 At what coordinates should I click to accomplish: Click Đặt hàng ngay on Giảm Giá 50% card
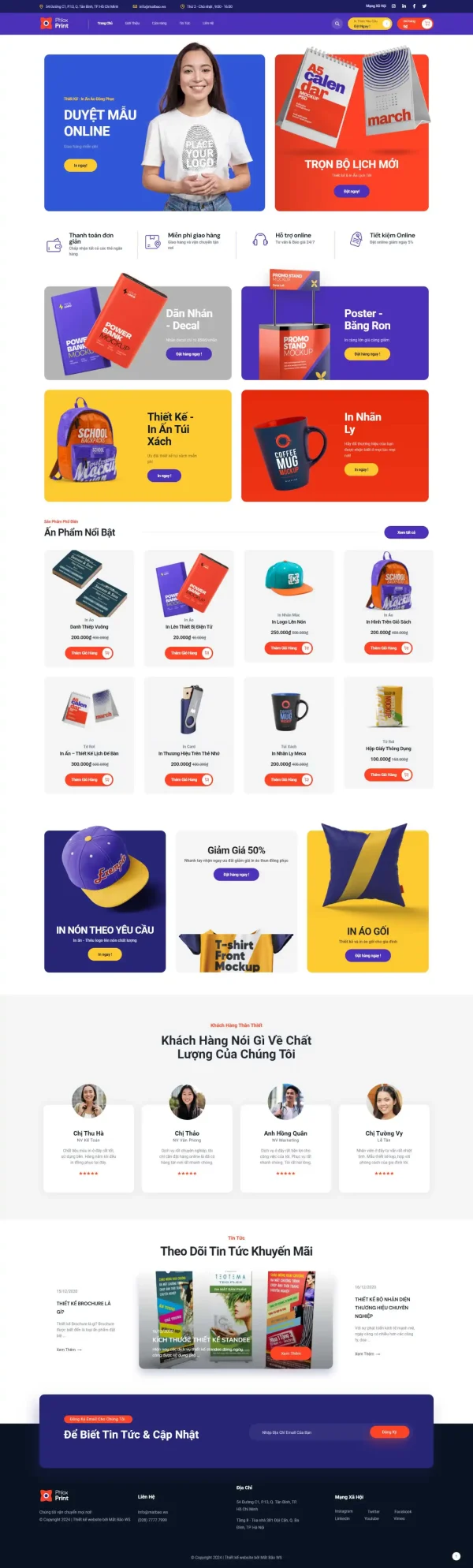coord(236,874)
